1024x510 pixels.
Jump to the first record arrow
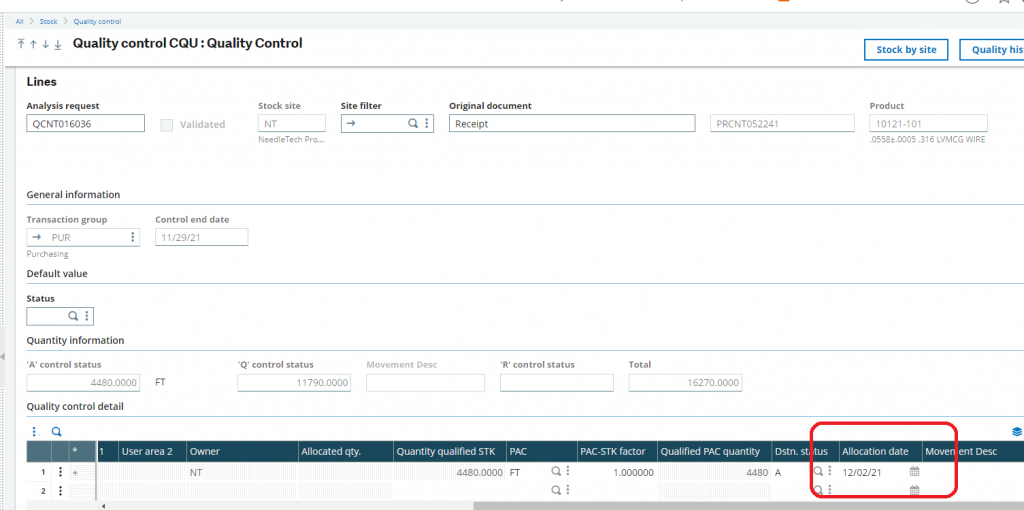pos(21,44)
